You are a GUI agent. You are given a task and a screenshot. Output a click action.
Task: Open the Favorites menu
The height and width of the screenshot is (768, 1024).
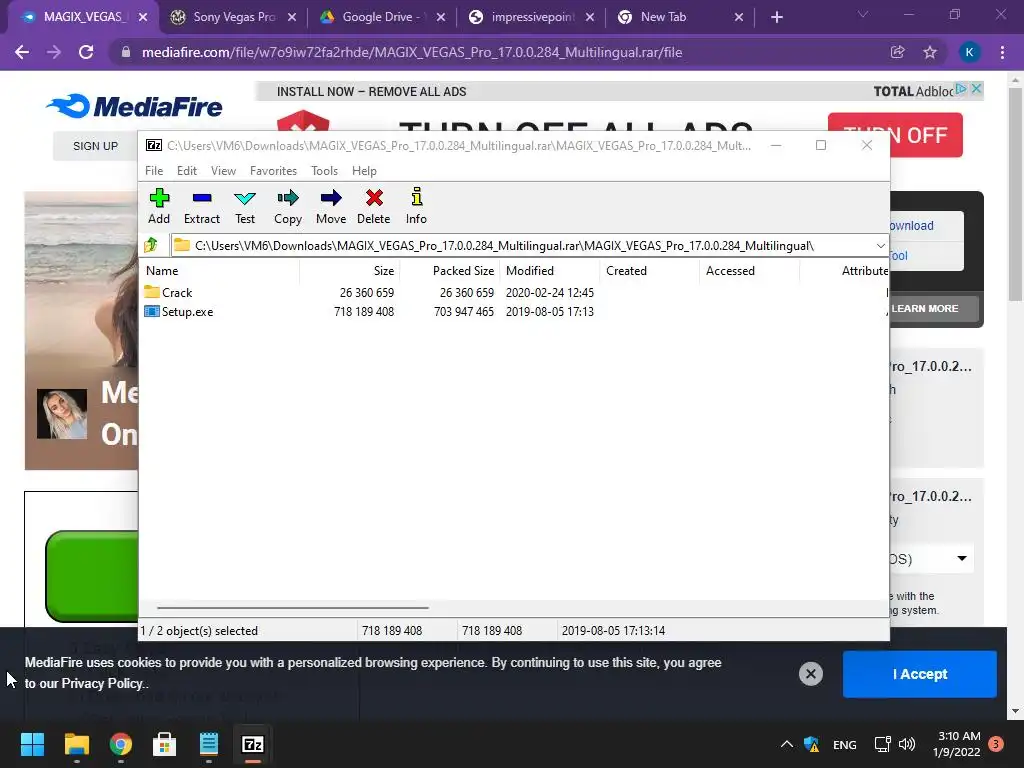click(273, 170)
